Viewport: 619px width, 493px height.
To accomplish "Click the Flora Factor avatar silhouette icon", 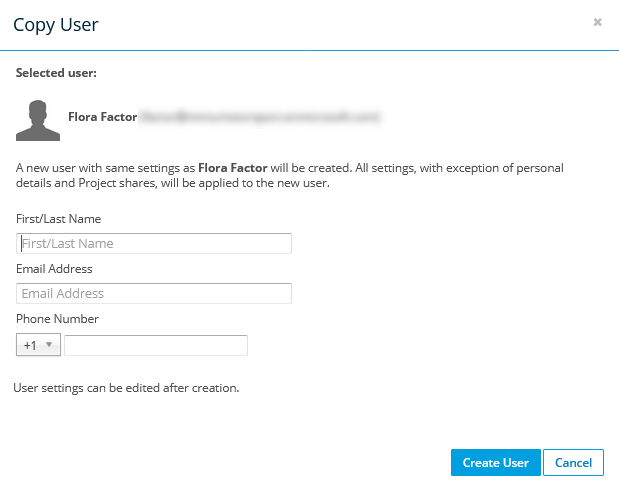I will (x=38, y=120).
